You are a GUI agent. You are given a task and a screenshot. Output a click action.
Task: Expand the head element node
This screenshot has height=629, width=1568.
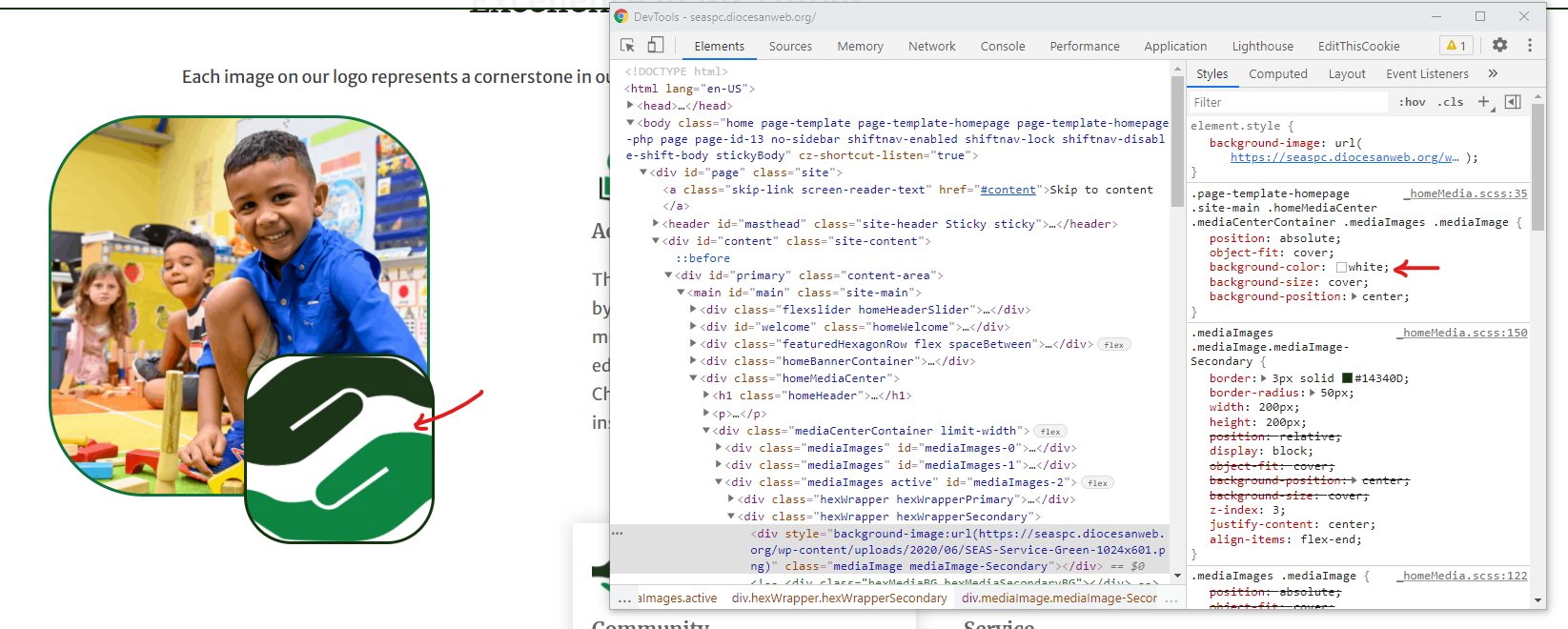[x=630, y=106]
